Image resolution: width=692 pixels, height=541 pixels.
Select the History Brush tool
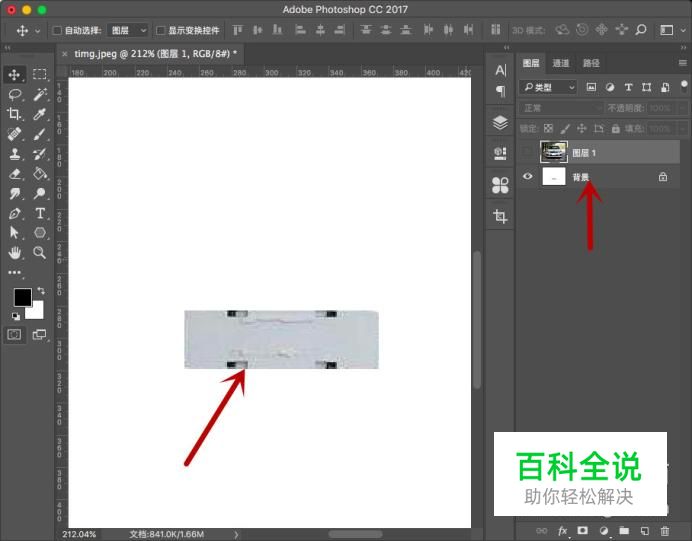point(40,154)
